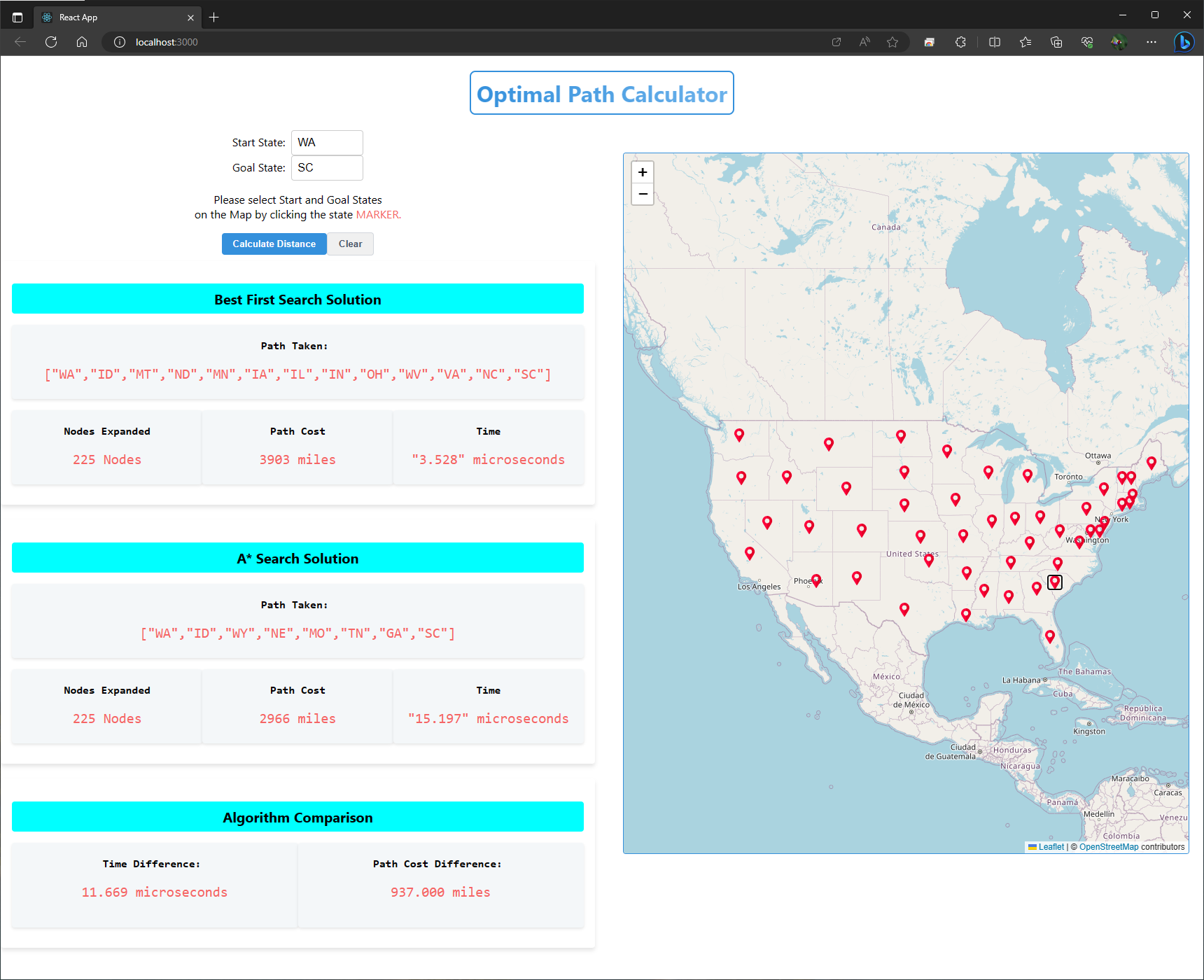
Task: Refresh the localhost page
Action: [x=51, y=42]
